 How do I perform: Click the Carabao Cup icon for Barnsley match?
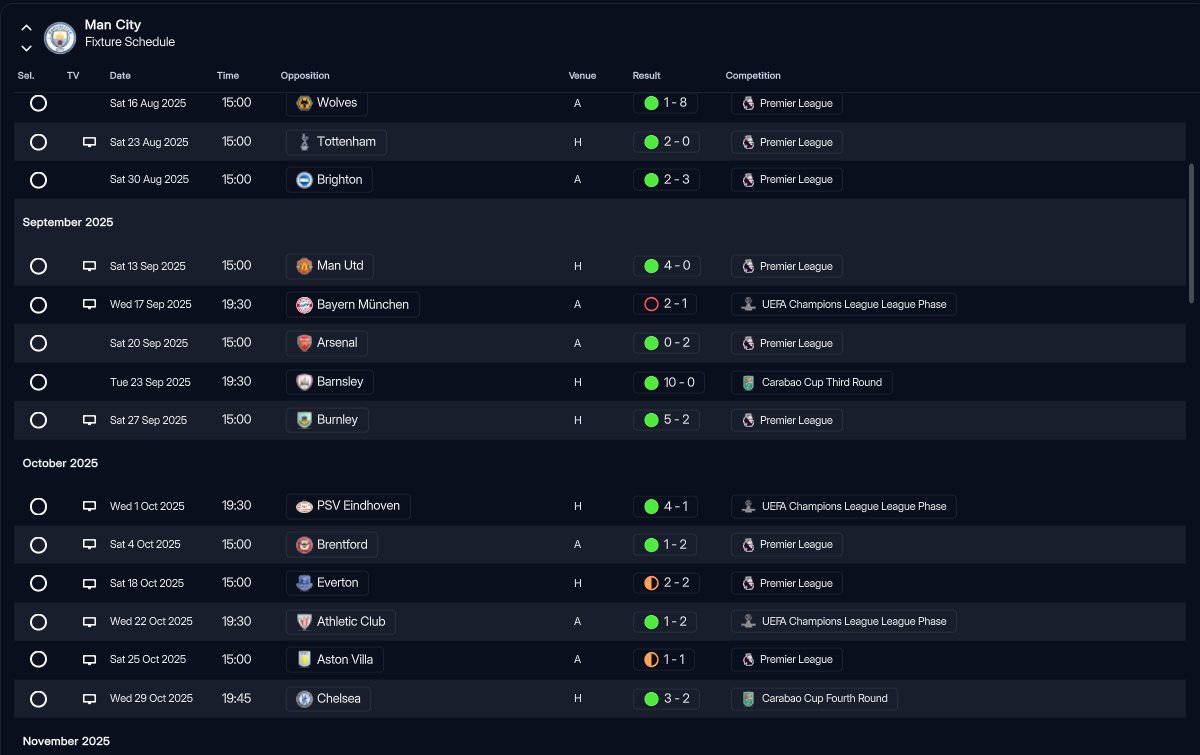pyautogui.click(x=748, y=382)
